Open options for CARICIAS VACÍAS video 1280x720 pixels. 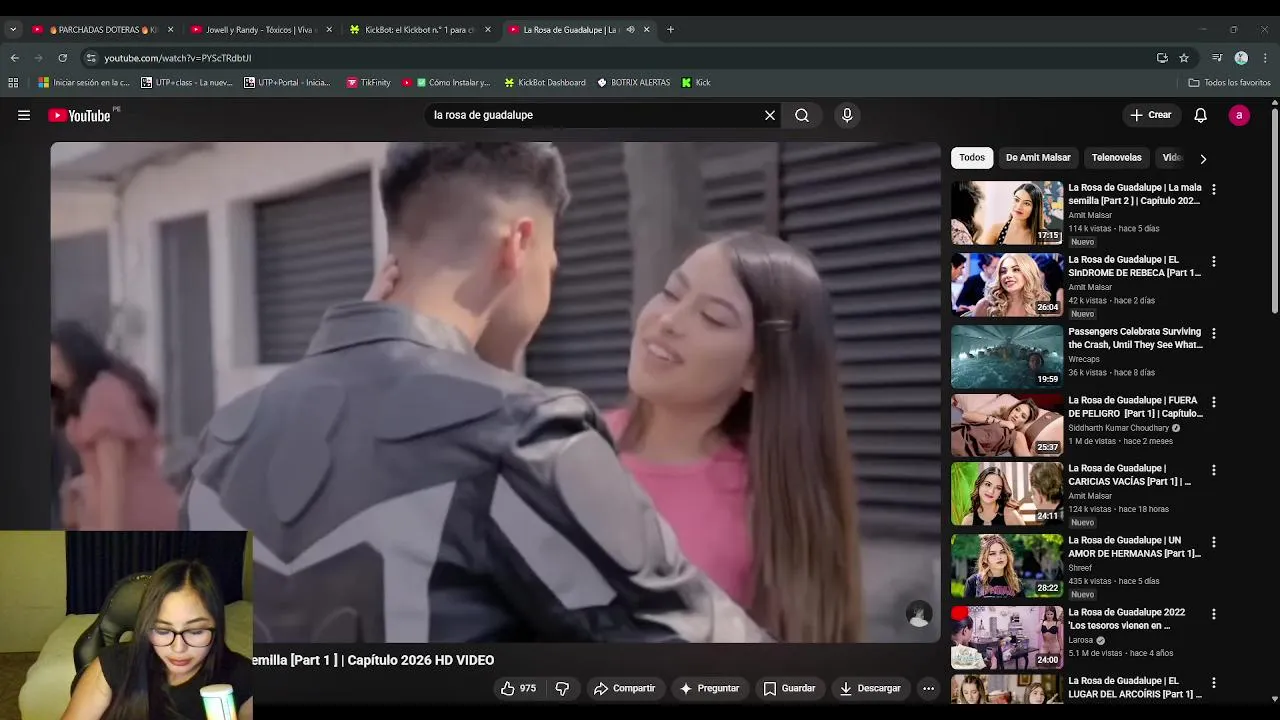point(1214,470)
